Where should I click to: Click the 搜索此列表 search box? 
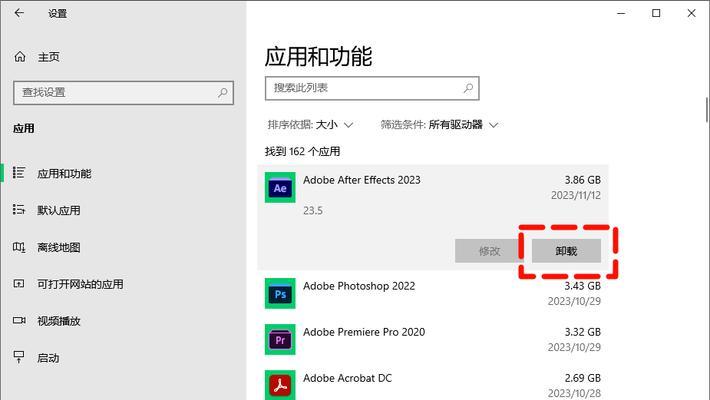372,88
